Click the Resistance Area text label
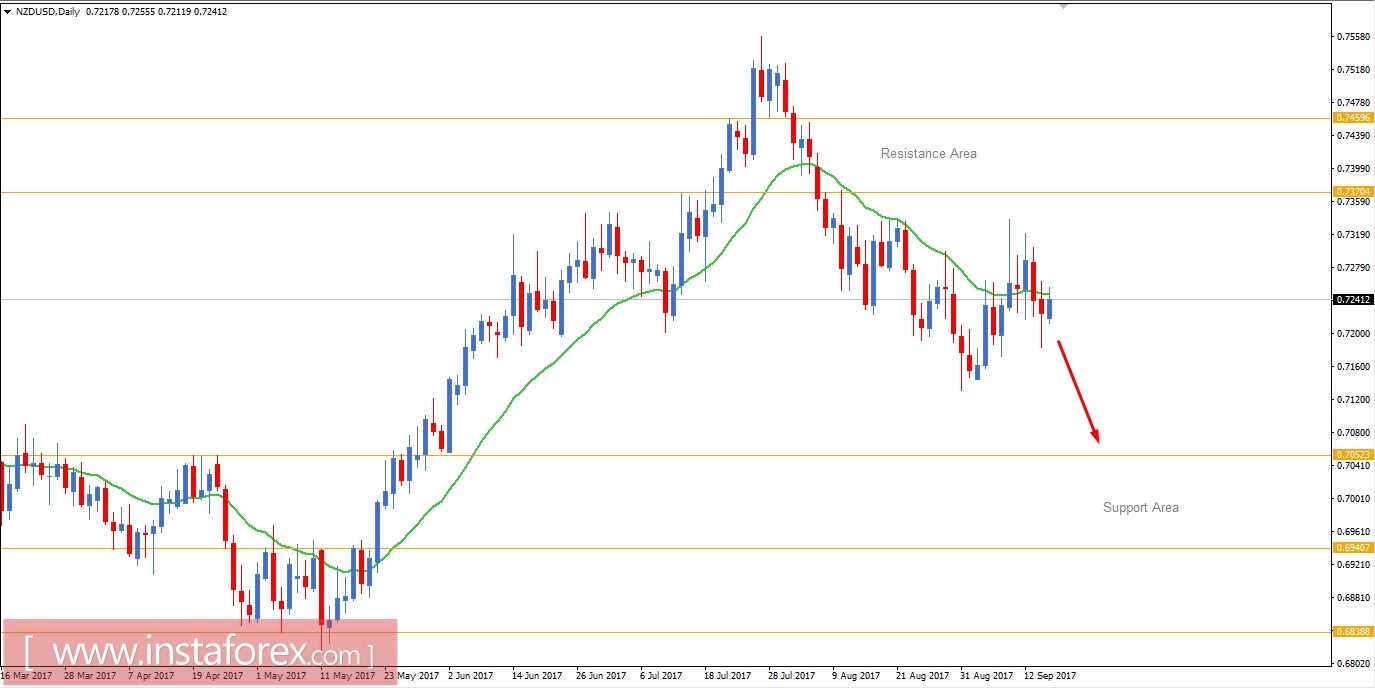 tap(928, 153)
